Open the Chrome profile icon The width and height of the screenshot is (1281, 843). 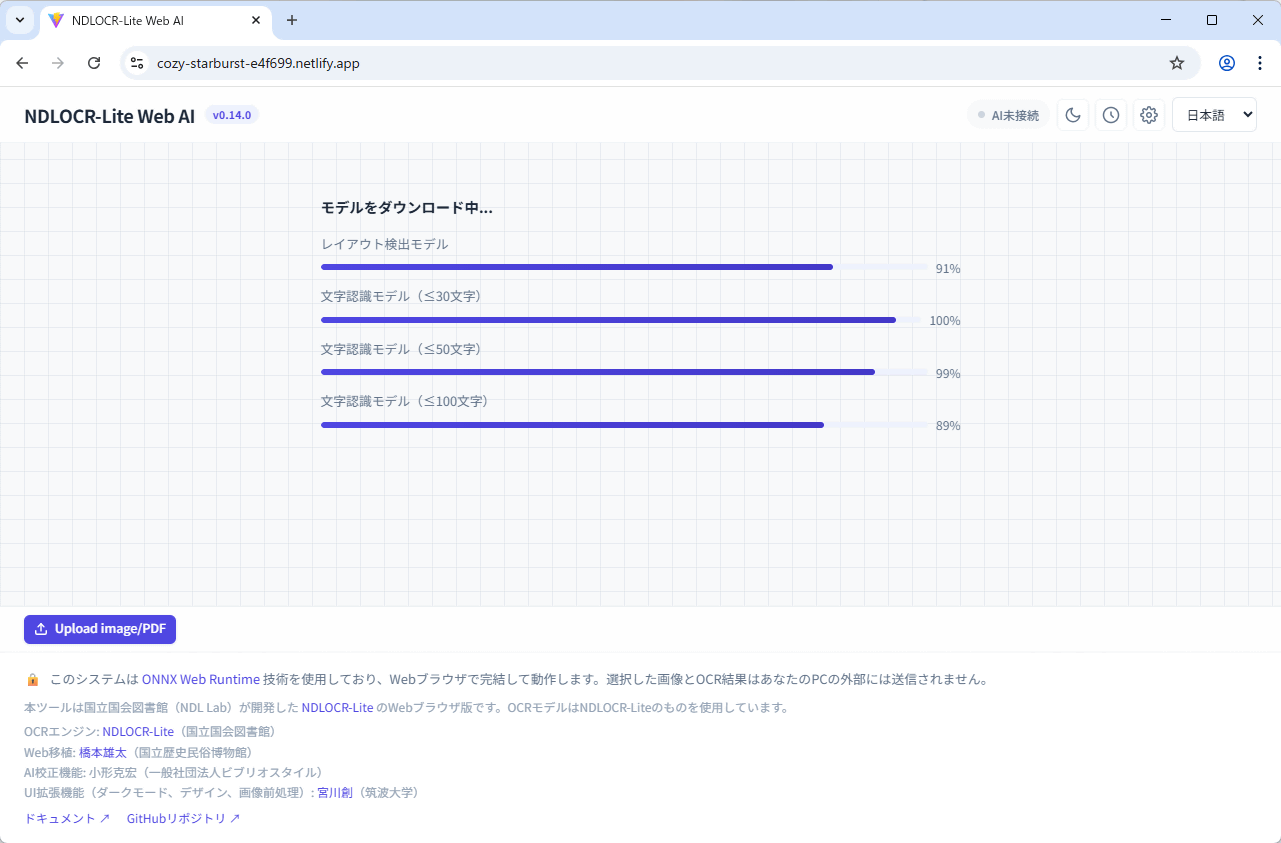pyautogui.click(x=1227, y=63)
